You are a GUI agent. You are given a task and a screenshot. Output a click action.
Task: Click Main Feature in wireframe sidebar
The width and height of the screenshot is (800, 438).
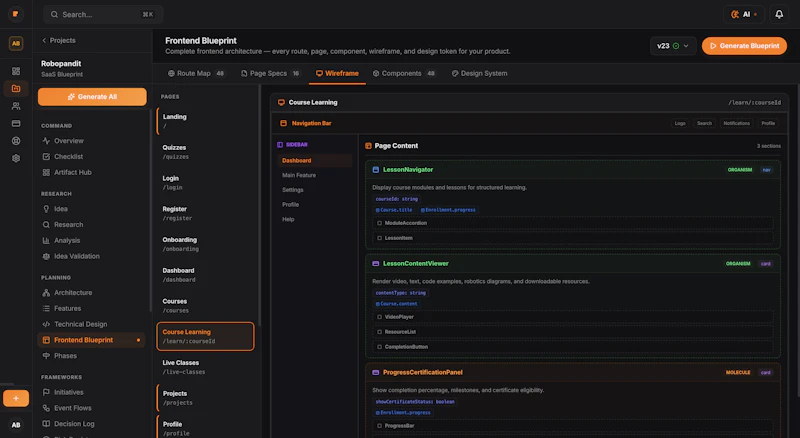314,175
